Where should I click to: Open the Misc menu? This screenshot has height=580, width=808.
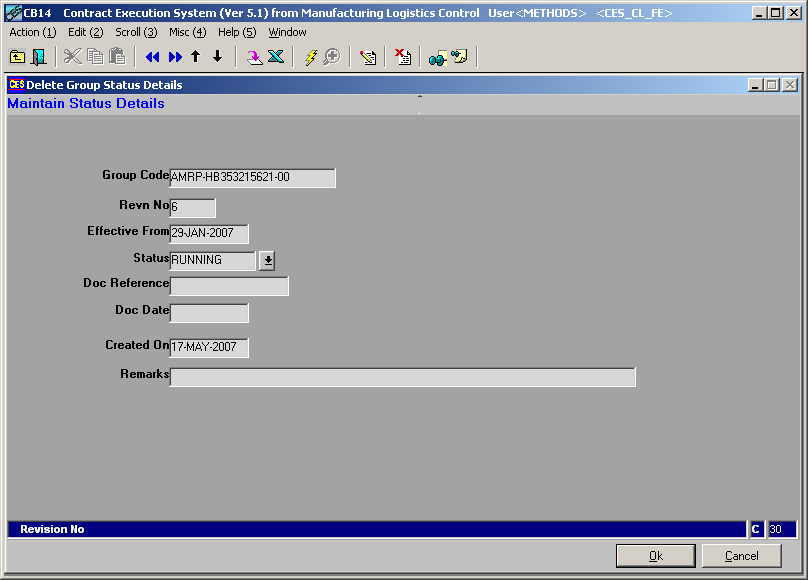tap(187, 32)
